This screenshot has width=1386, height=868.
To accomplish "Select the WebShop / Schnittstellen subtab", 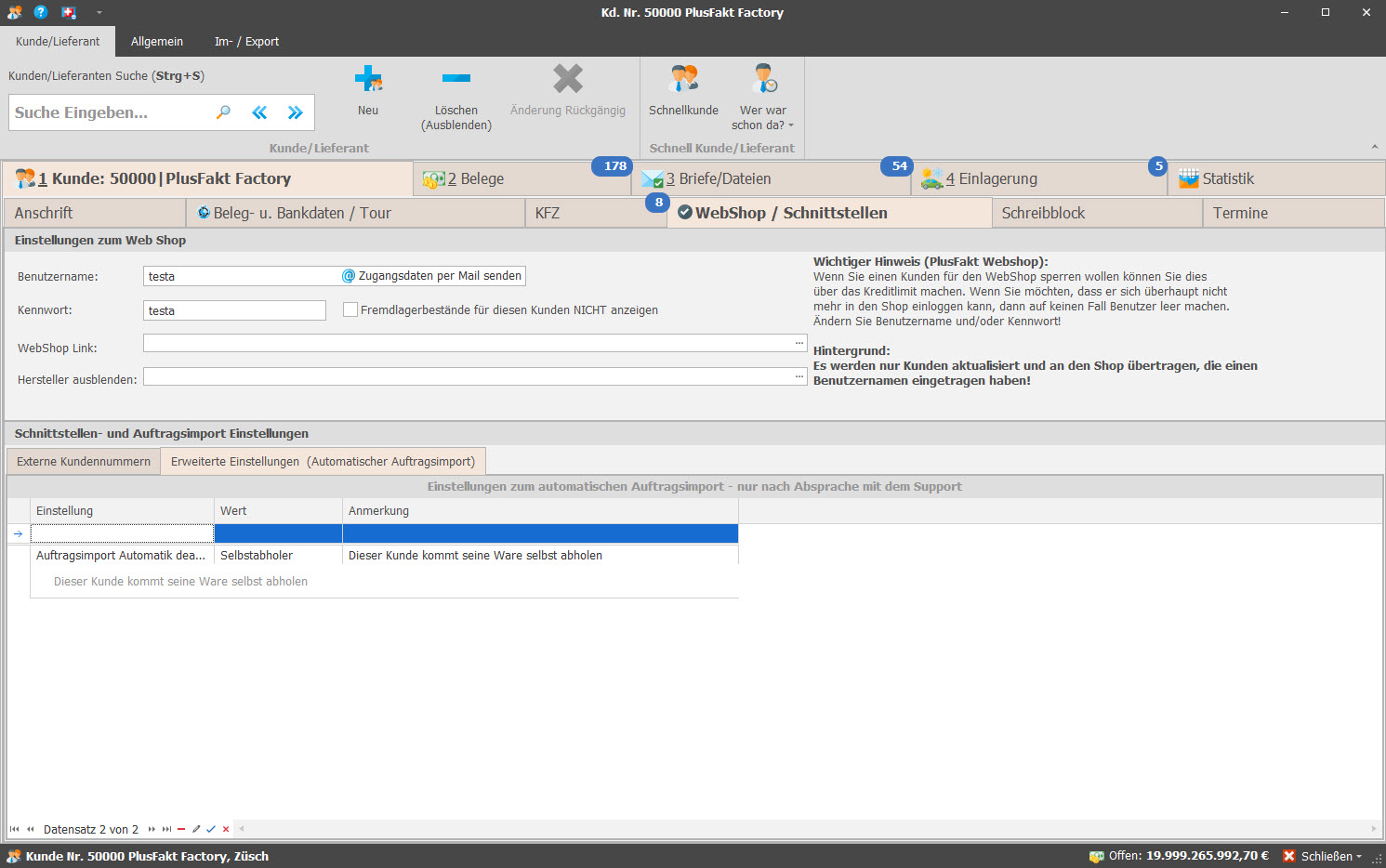I will point(829,213).
